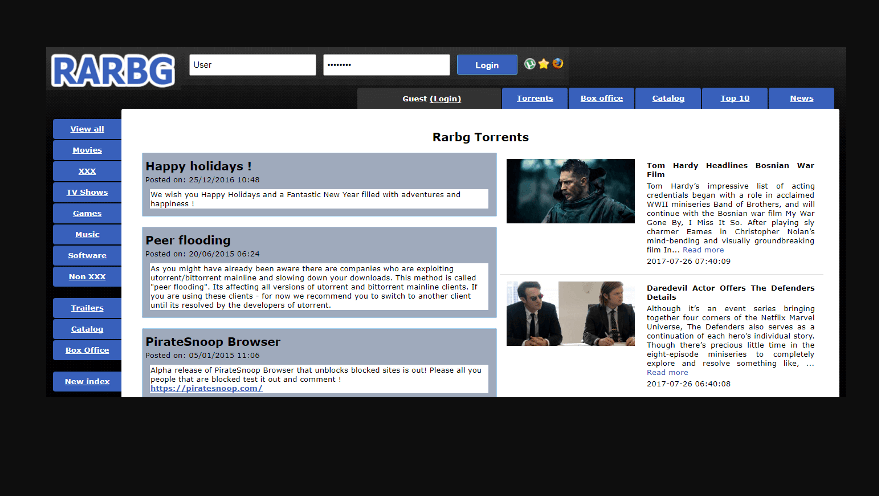The height and width of the screenshot is (496, 879).
Task: Focus the password input field
Action: 386,65
